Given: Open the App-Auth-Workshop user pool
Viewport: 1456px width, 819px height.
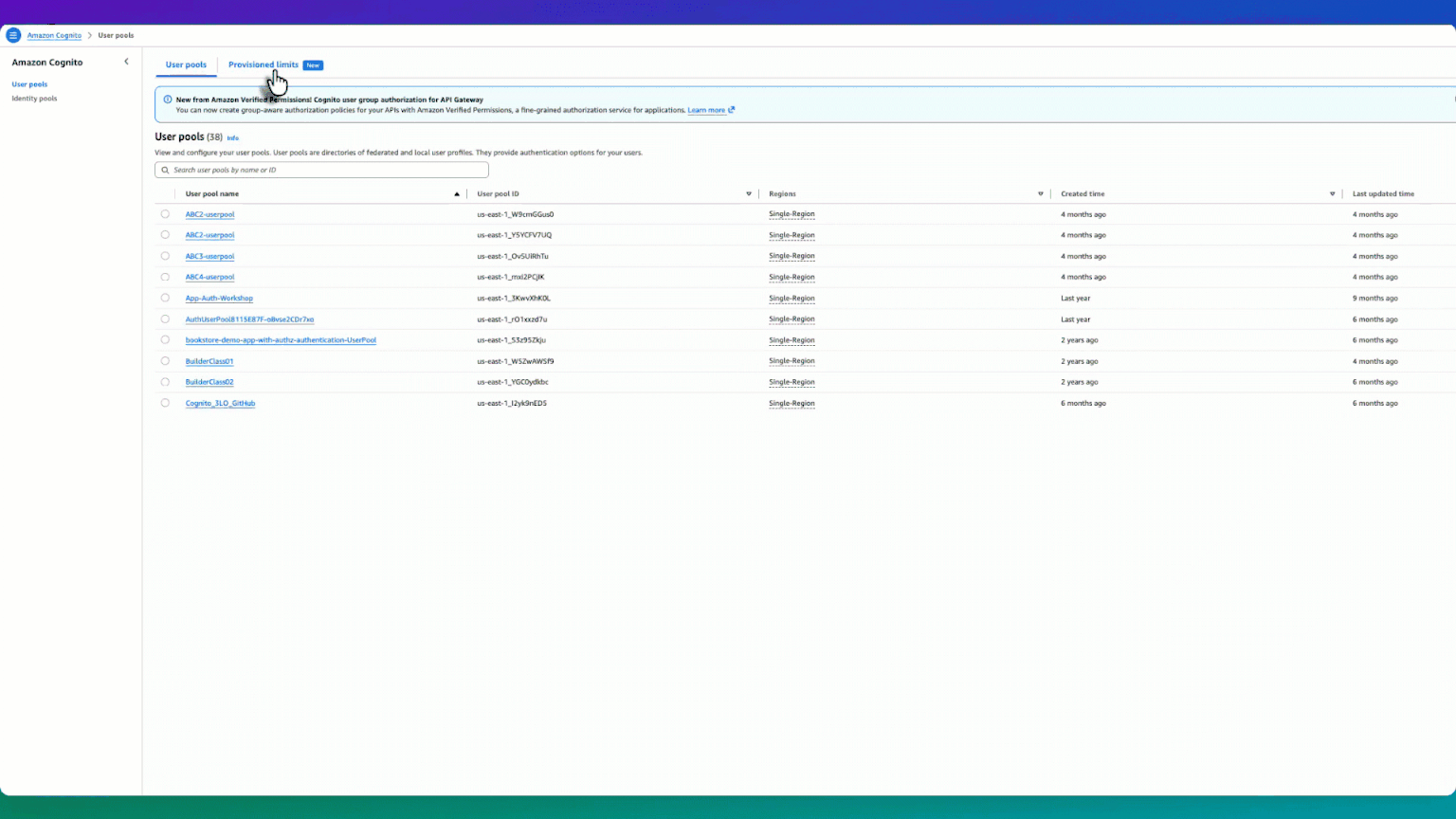Looking at the screenshot, I should pos(219,298).
